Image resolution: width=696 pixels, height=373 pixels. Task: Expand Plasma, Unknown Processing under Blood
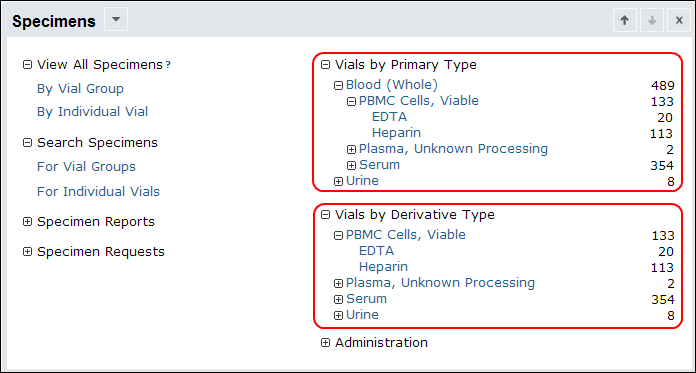(x=352, y=150)
